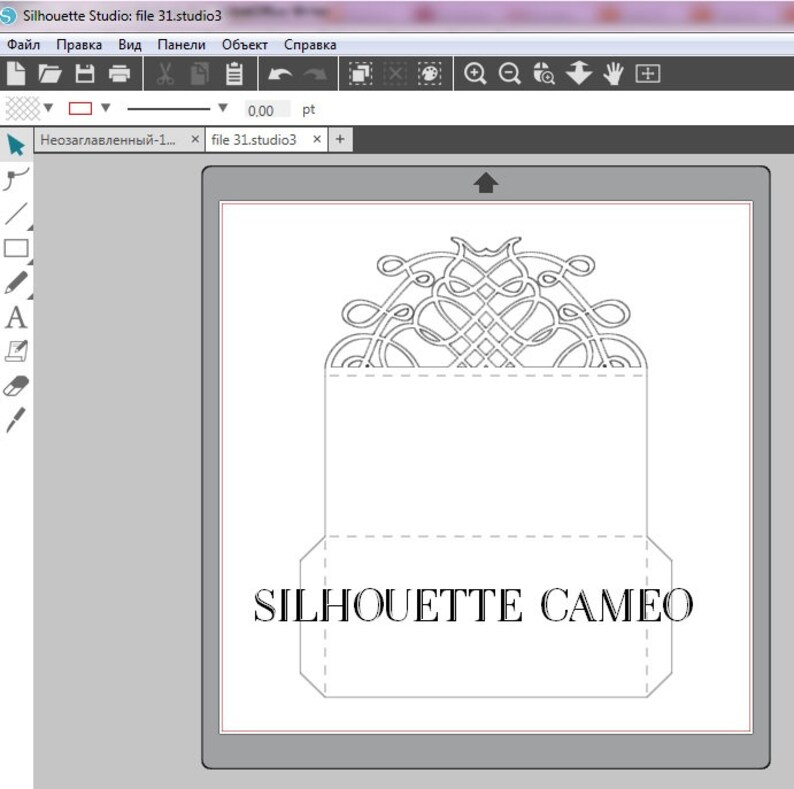794x789 pixels.
Task: Open the Панели menu
Action: (181, 45)
